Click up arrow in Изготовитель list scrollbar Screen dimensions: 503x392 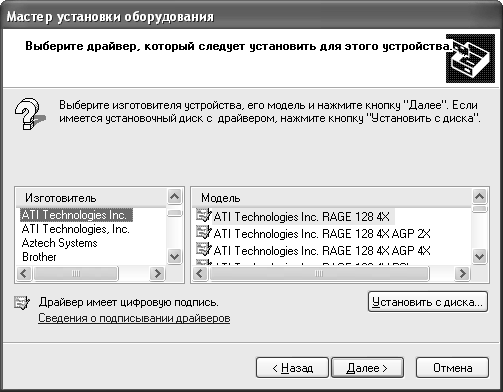[174, 196]
